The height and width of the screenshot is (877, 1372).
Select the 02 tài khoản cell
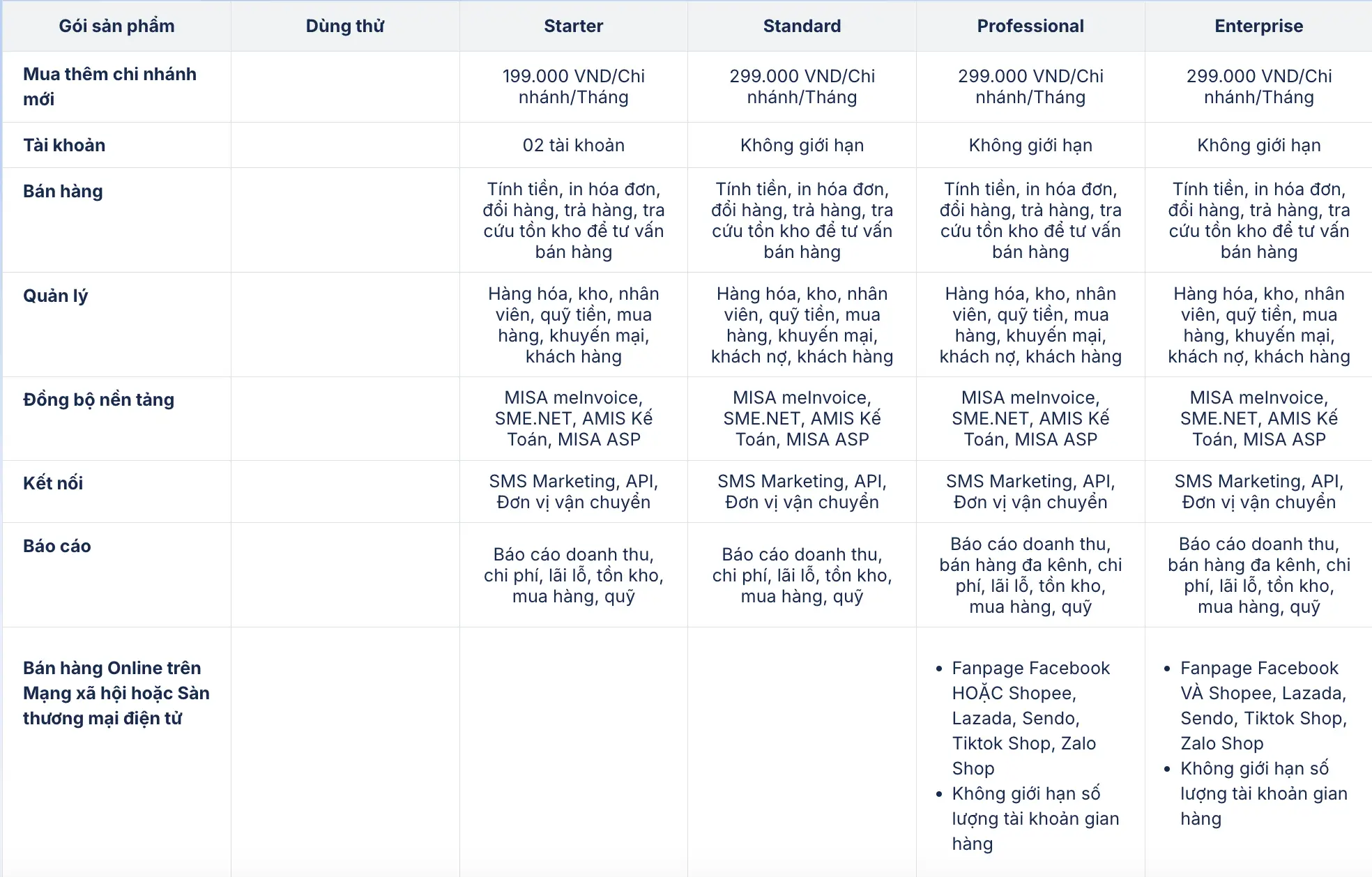573,145
